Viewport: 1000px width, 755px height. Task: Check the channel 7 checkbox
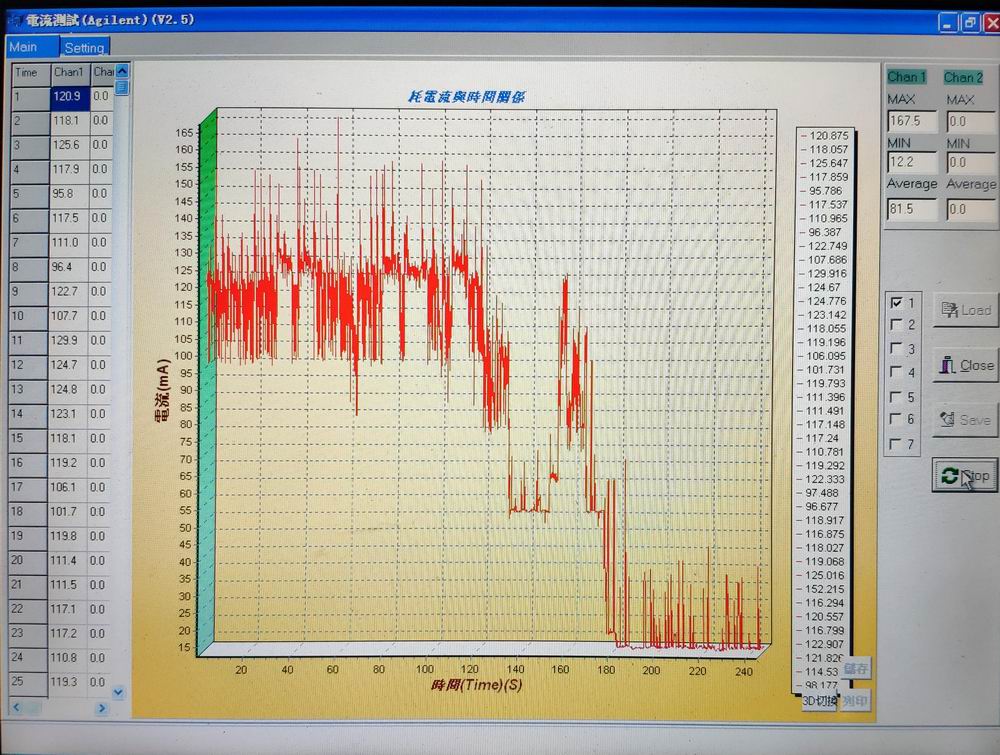tap(896, 444)
